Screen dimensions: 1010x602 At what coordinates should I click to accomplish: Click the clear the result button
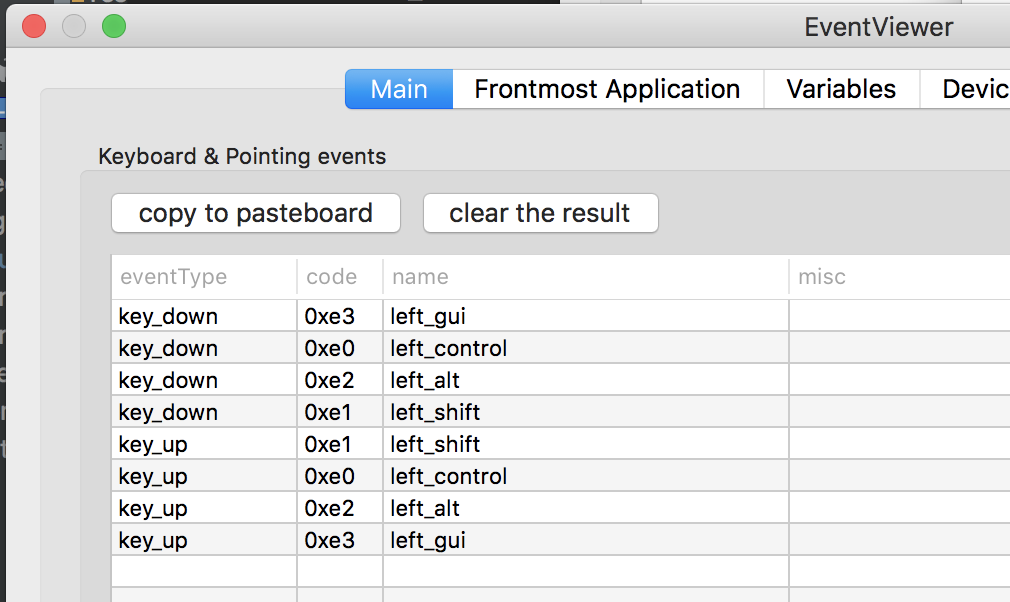pos(540,213)
